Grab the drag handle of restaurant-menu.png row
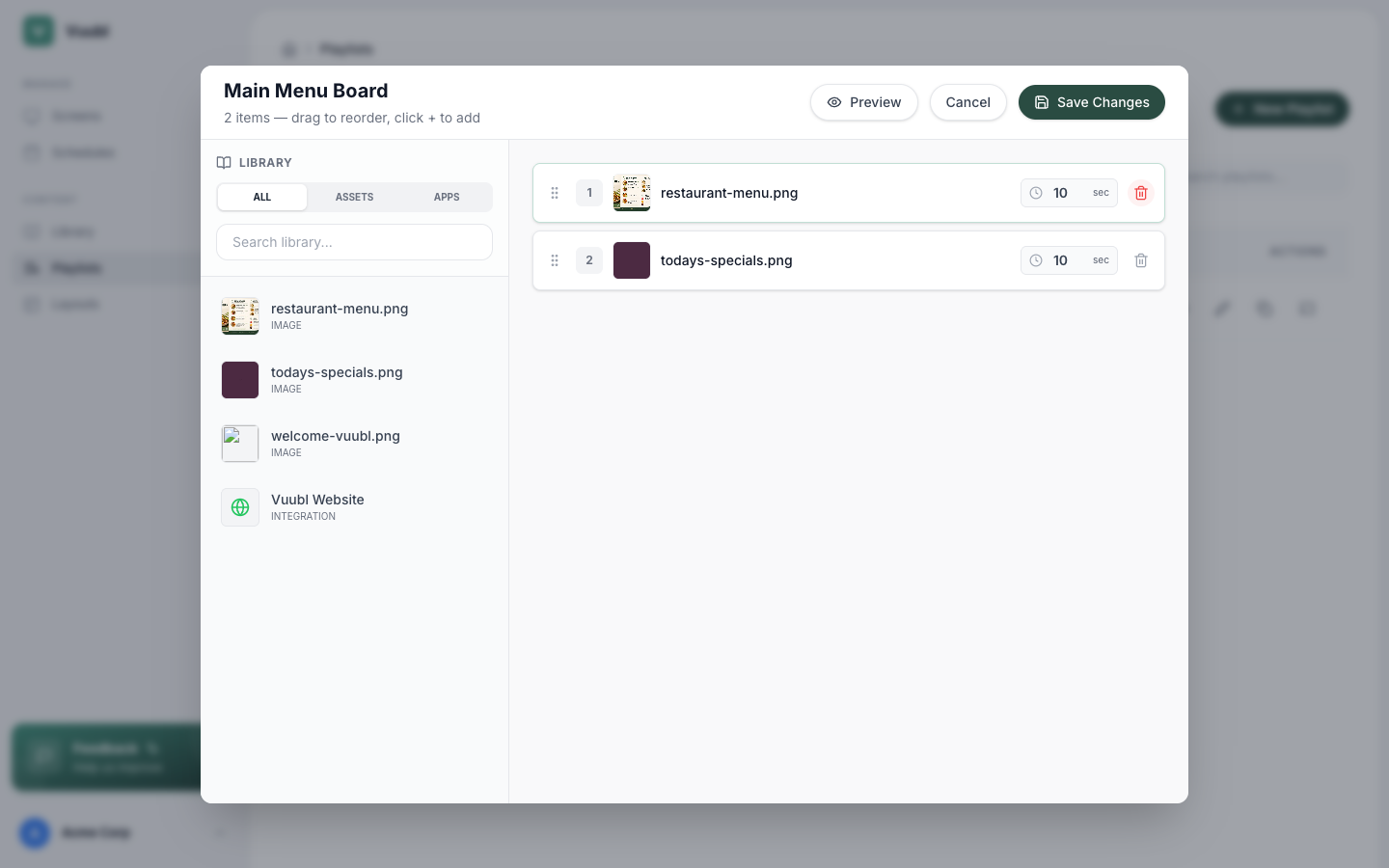 (555, 193)
